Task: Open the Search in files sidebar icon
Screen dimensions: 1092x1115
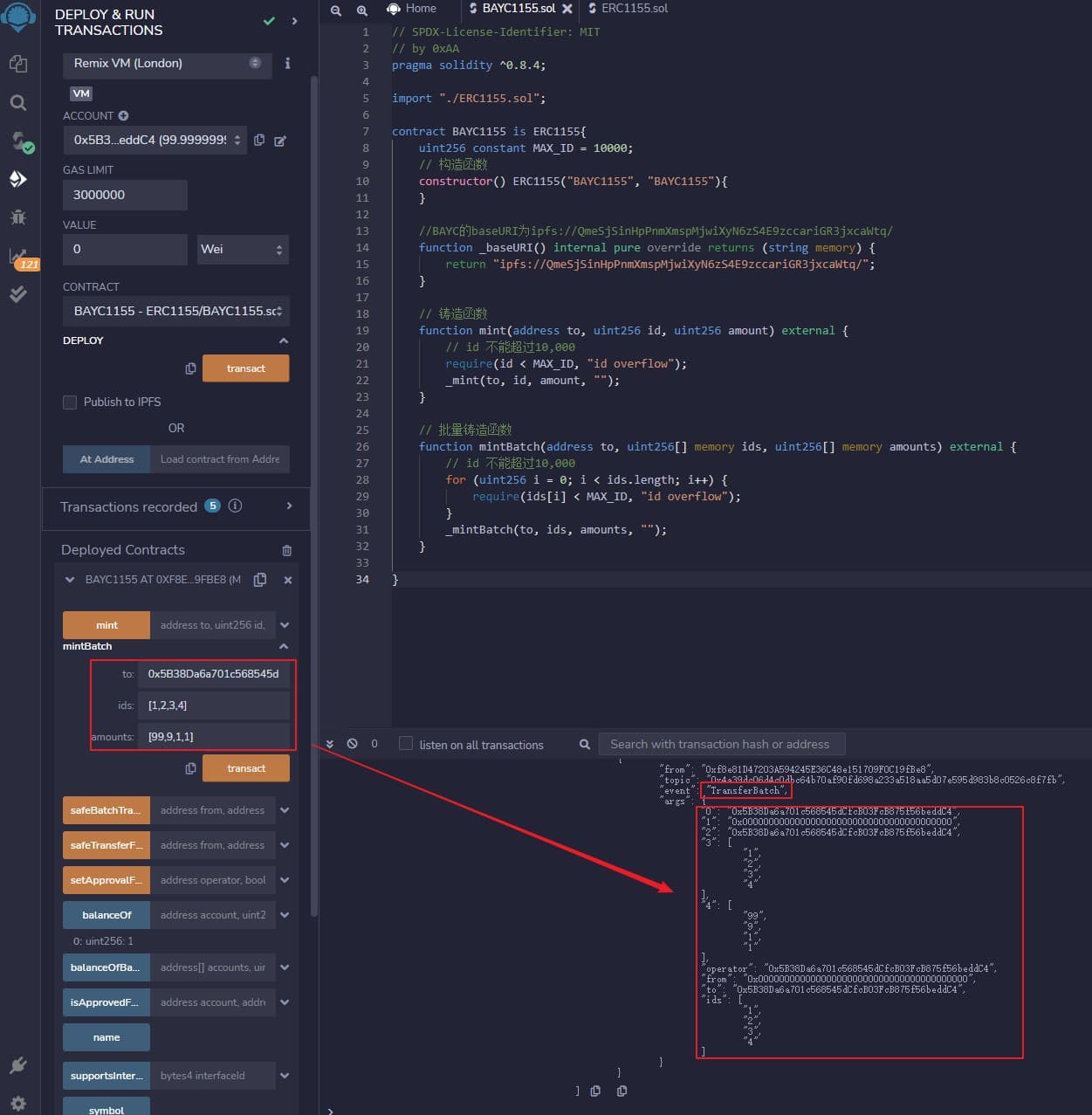Action: [17, 103]
